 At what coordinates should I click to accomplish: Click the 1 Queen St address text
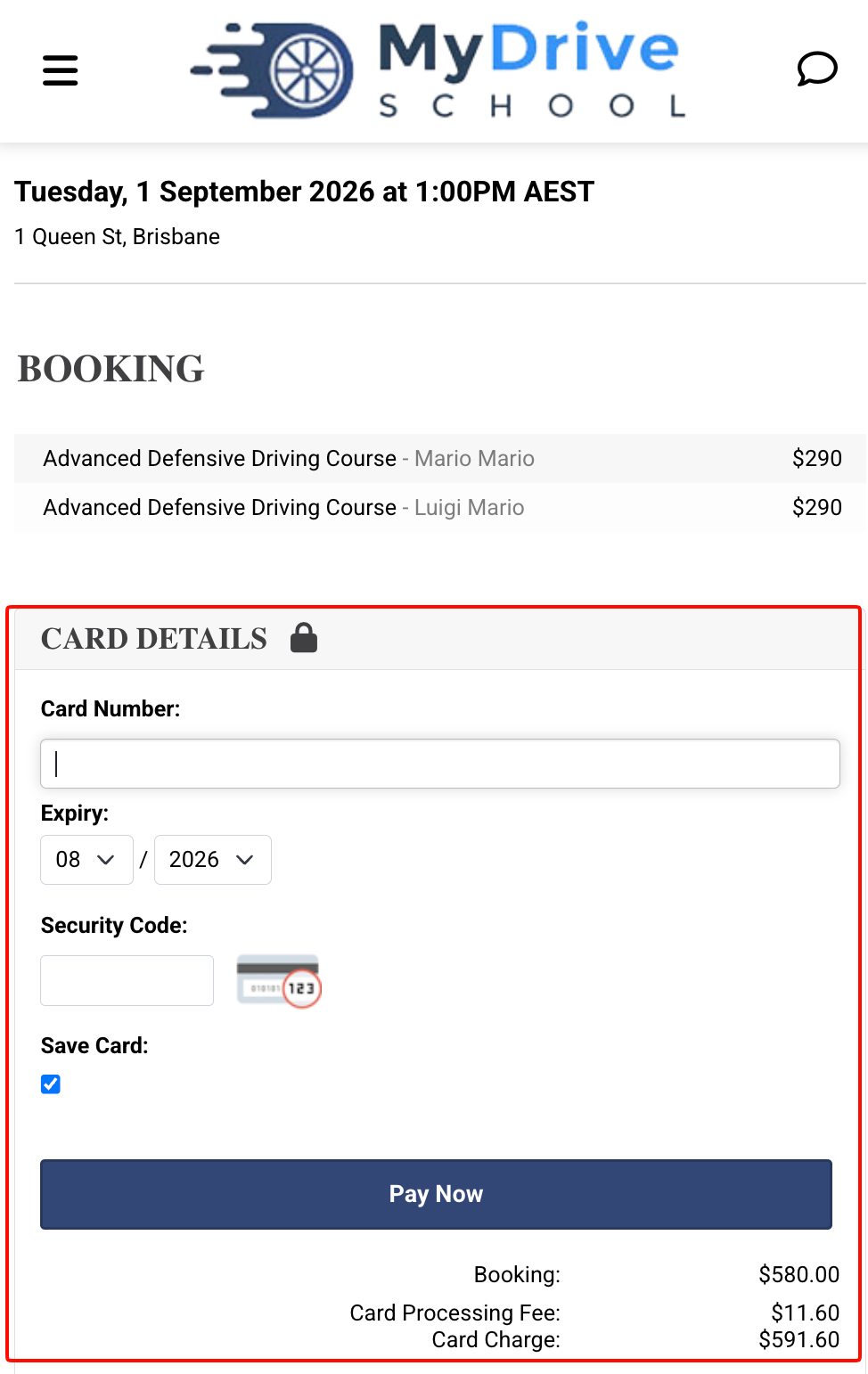(x=117, y=236)
